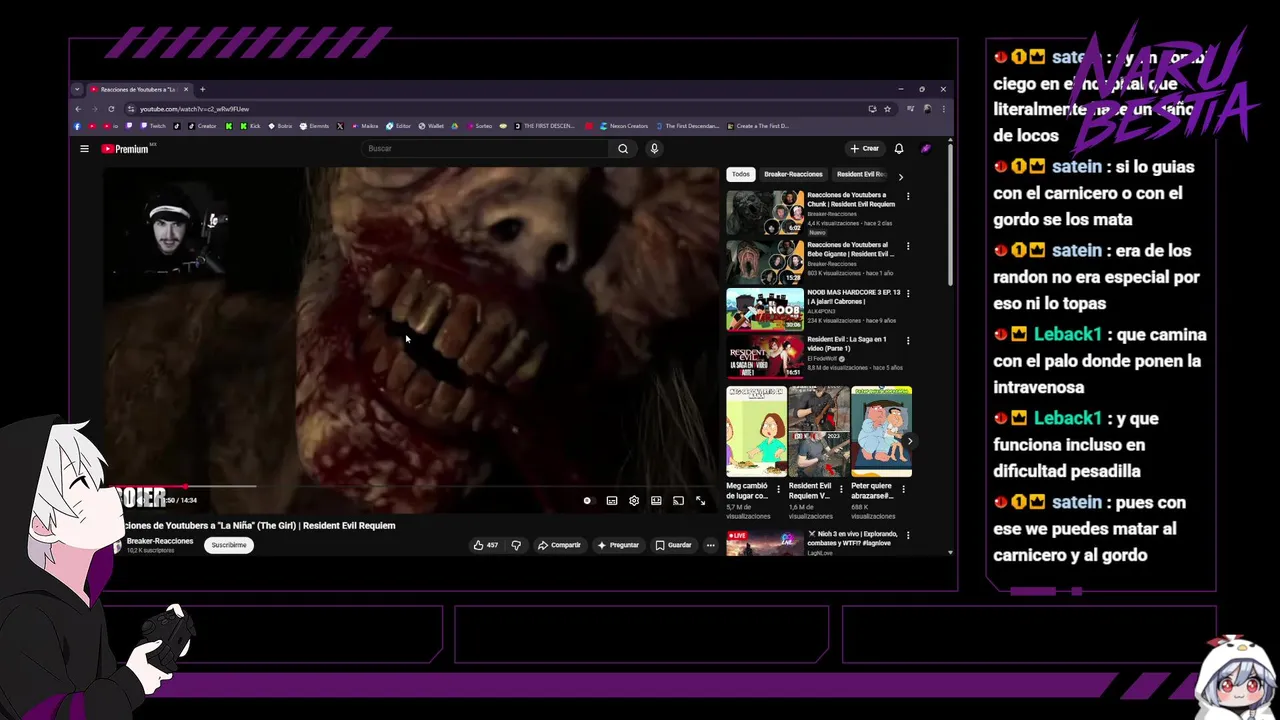Viewport: 1280px width, 720px height.
Task: Start voice search with microphone icon
Action: tap(654, 149)
